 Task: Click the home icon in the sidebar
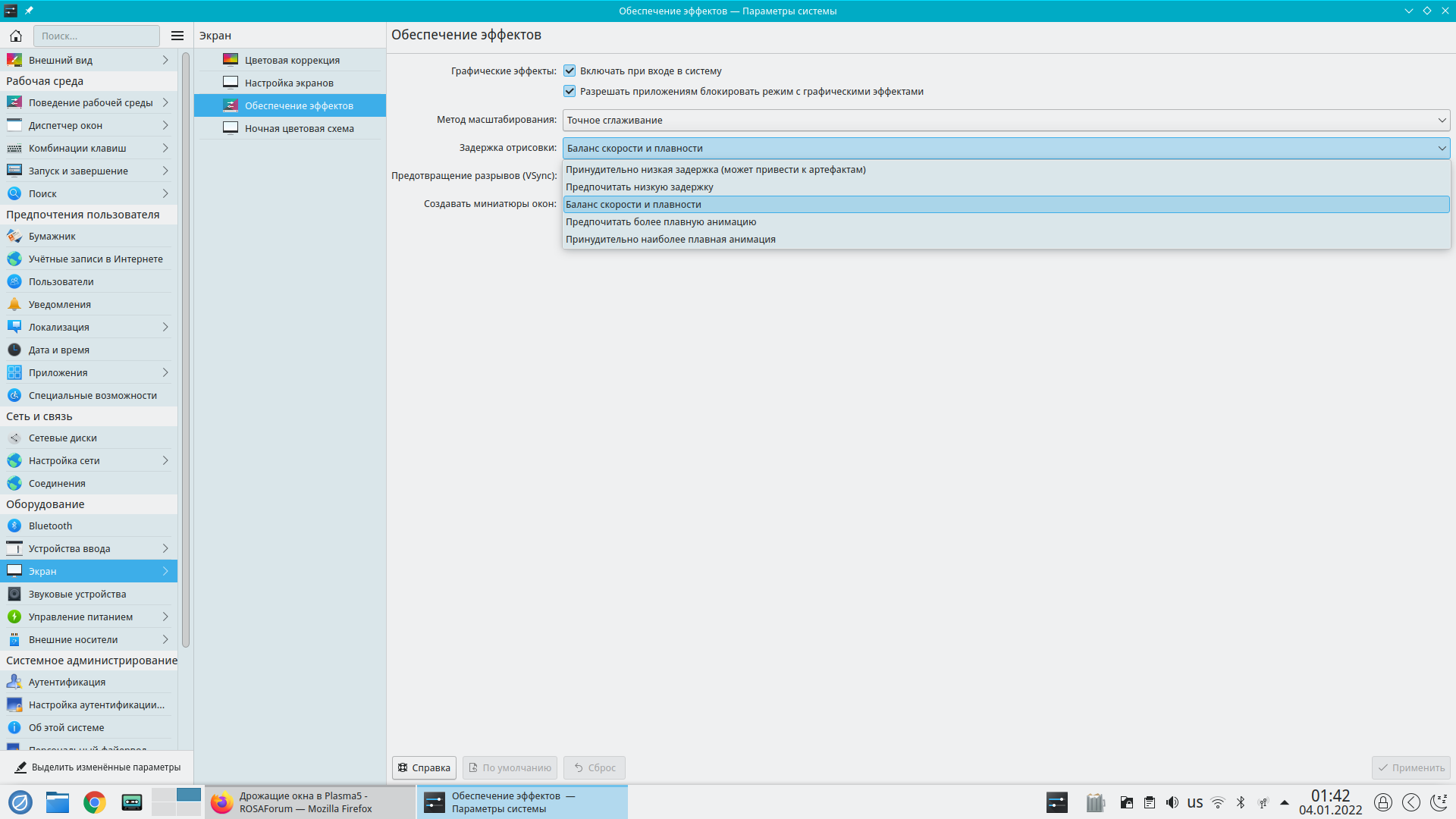(x=16, y=36)
